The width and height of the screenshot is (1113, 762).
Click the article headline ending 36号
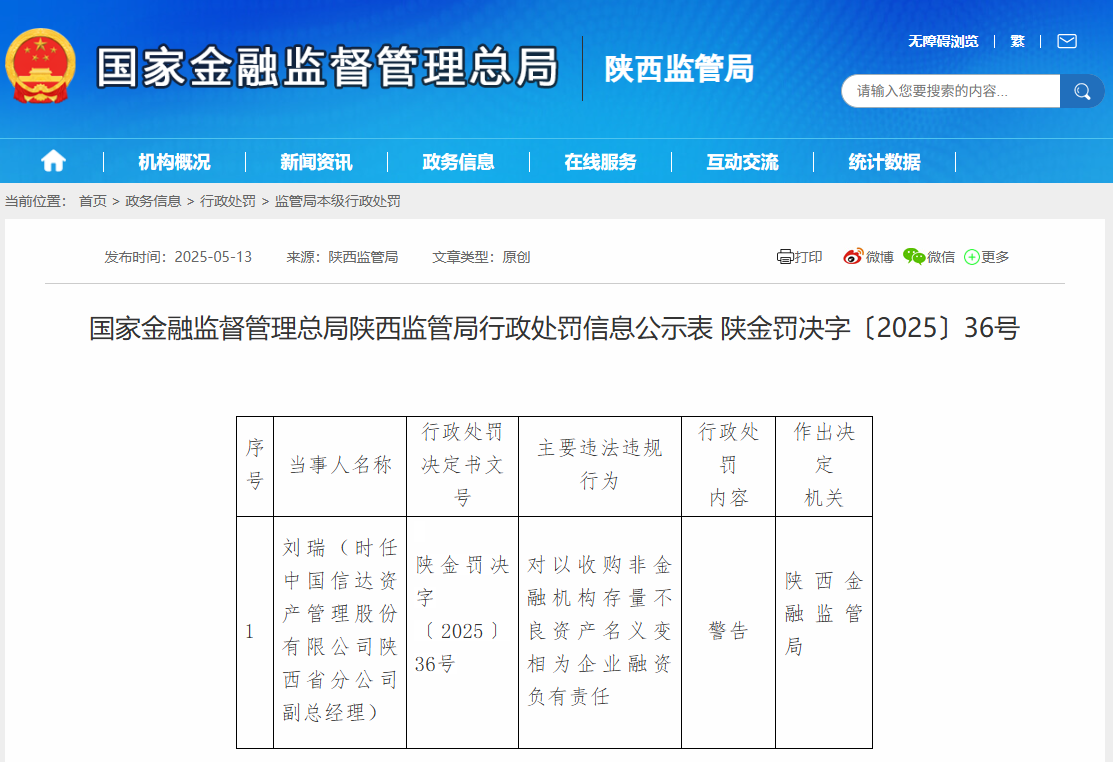tap(554, 328)
